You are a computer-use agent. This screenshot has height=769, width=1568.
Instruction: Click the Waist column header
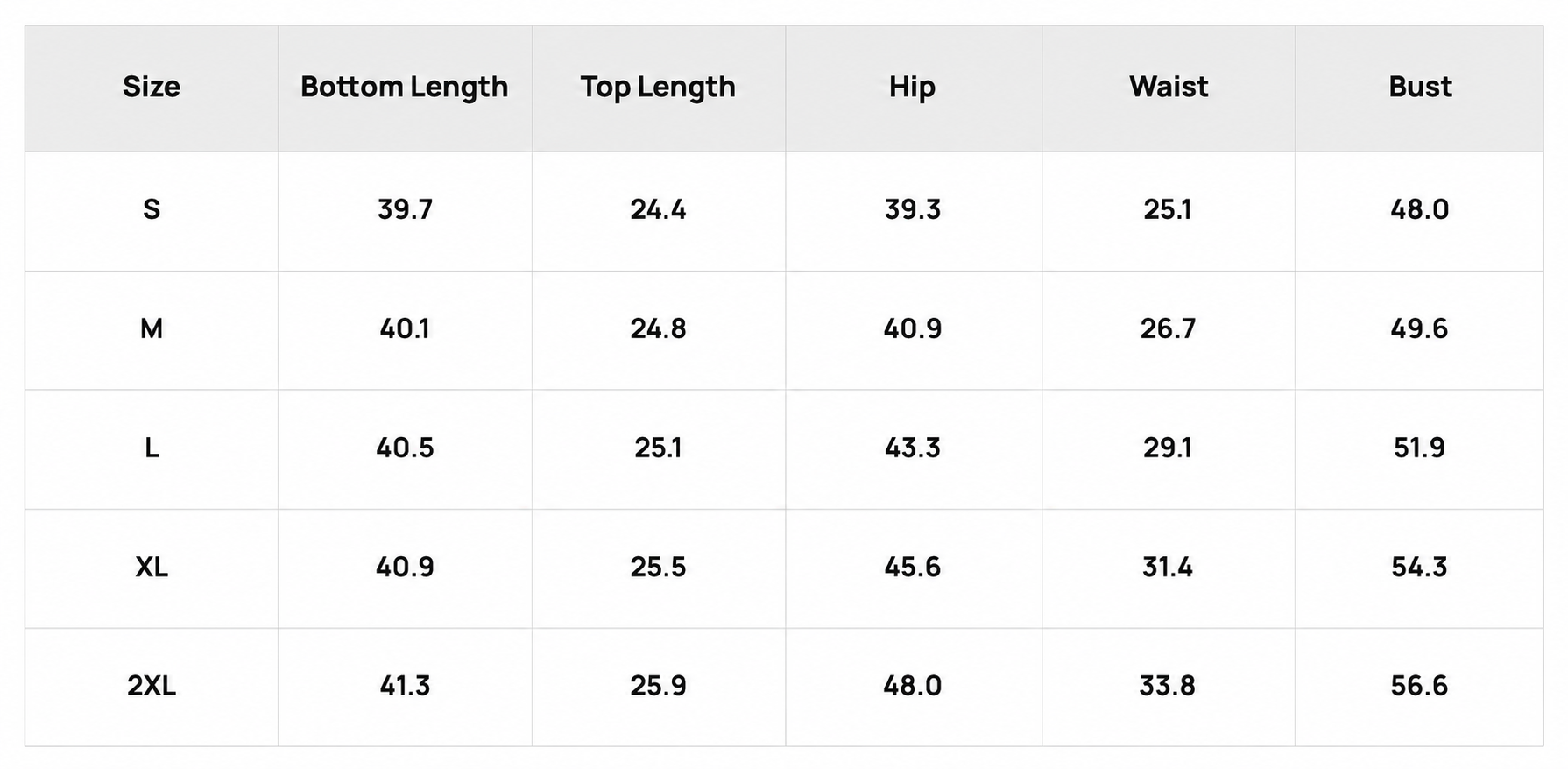click(x=1168, y=87)
